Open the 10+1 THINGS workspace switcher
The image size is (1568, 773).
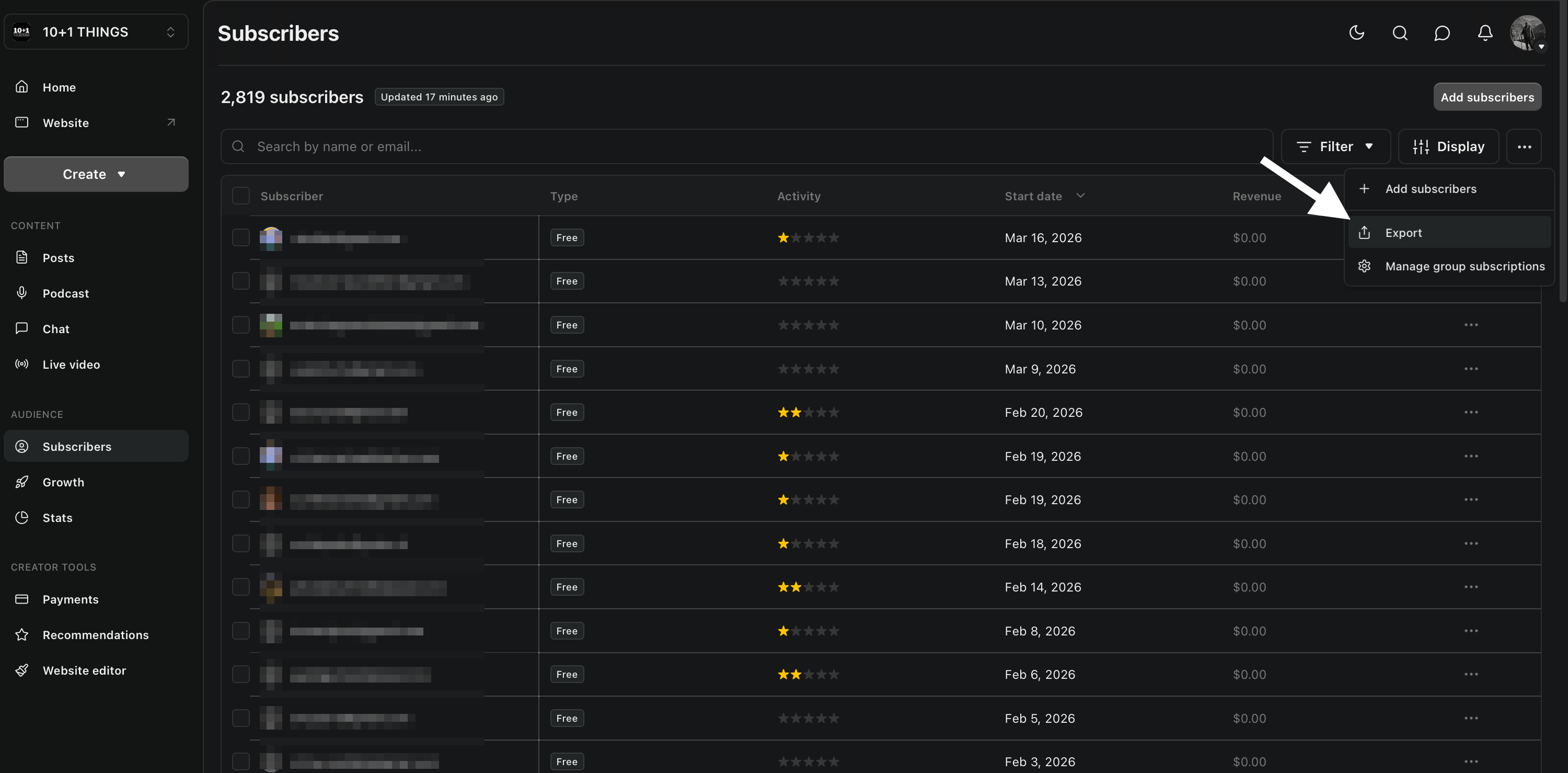[x=96, y=32]
